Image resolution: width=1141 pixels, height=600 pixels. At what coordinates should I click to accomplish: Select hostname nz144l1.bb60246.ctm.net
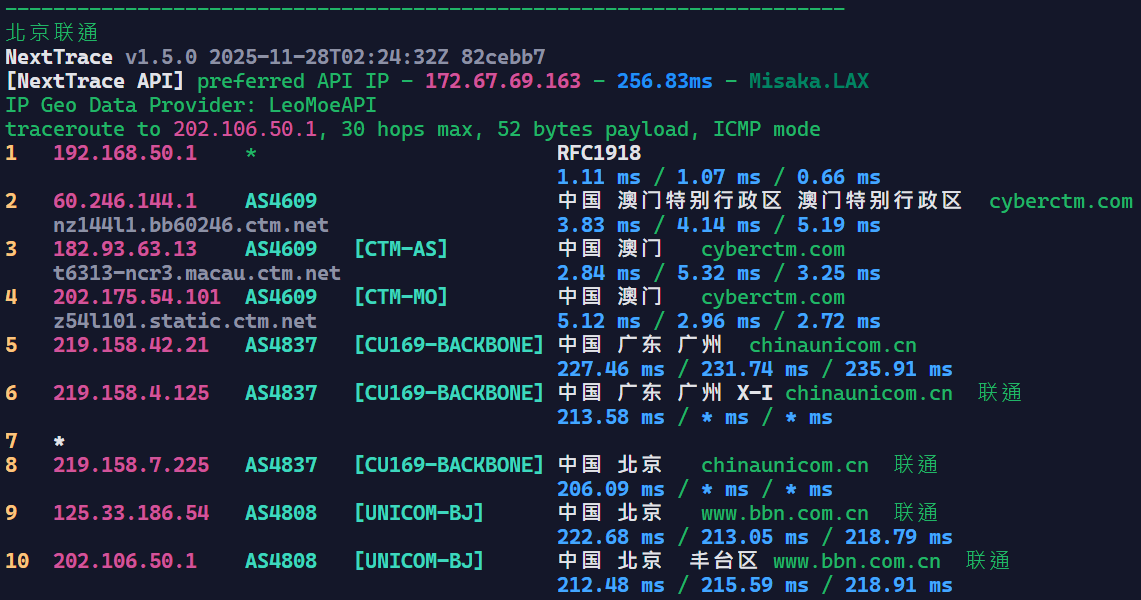pyautogui.click(x=190, y=225)
